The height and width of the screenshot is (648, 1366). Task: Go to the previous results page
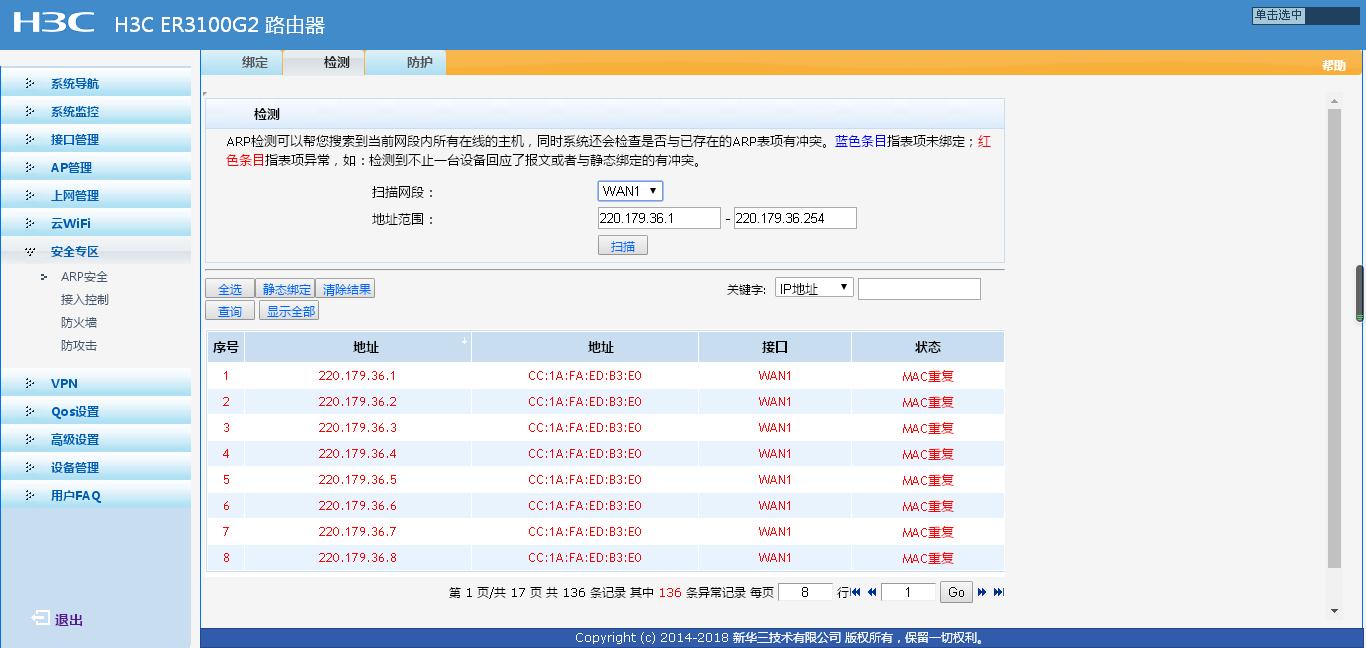click(x=872, y=592)
